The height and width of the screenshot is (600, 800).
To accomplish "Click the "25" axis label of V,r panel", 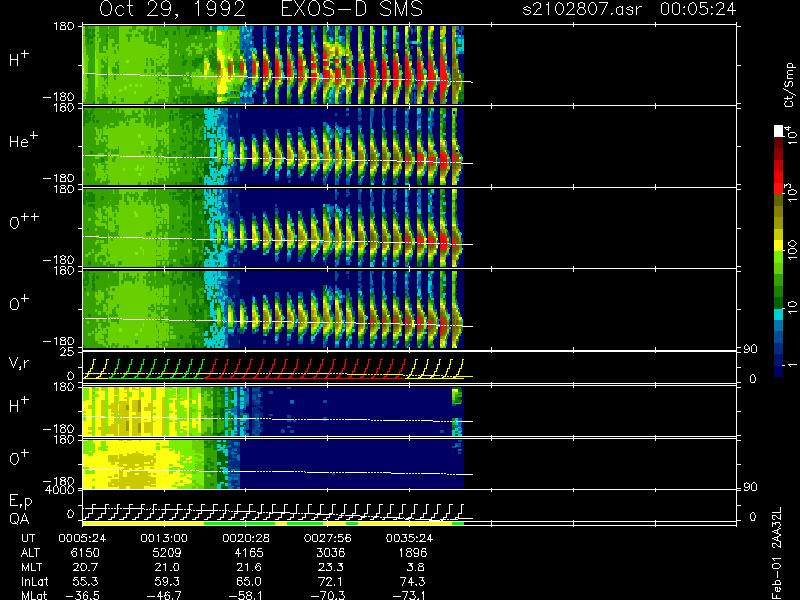I will point(68,352).
